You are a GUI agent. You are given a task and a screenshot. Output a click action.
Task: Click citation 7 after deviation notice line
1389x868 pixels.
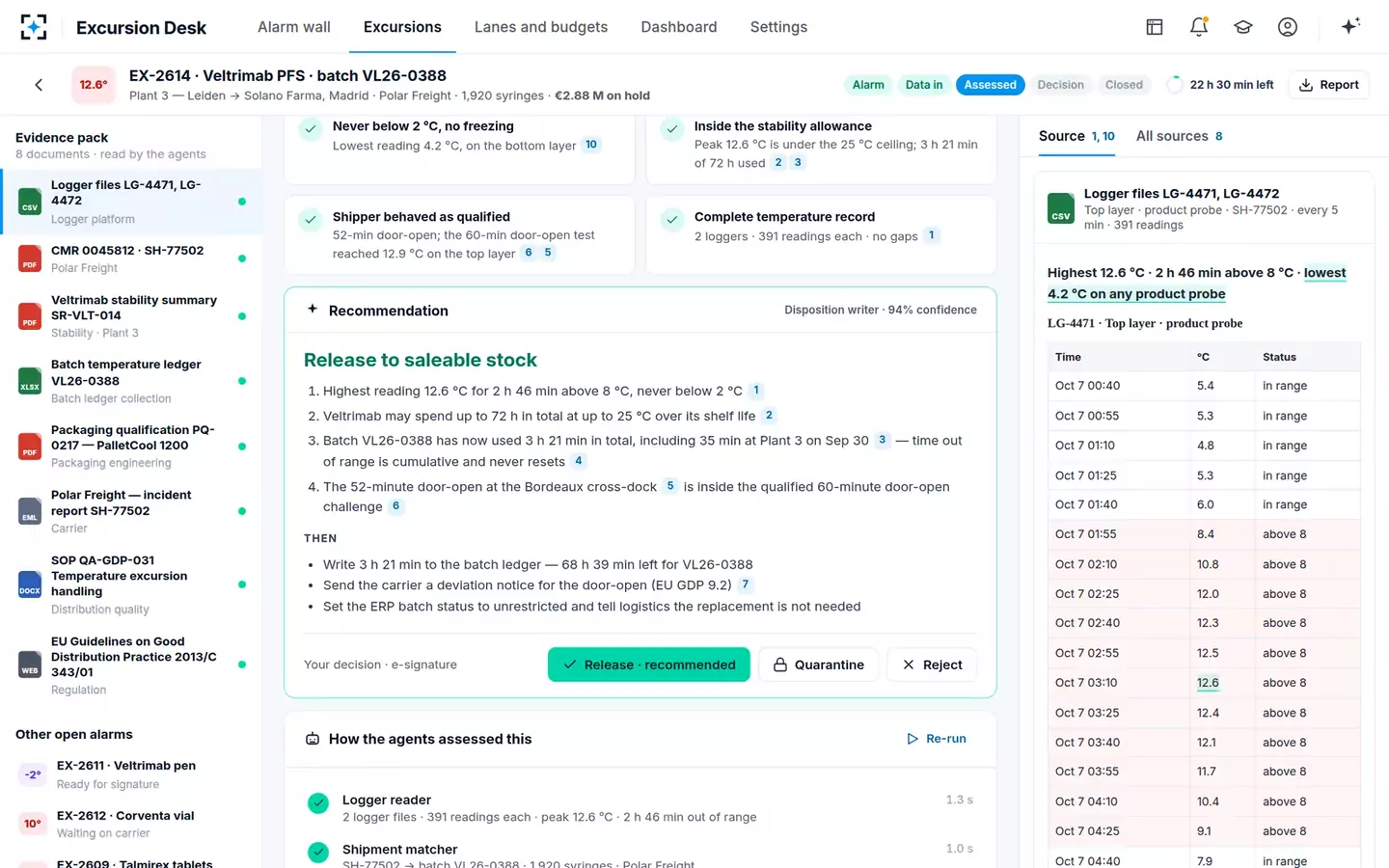[x=745, y=584]
